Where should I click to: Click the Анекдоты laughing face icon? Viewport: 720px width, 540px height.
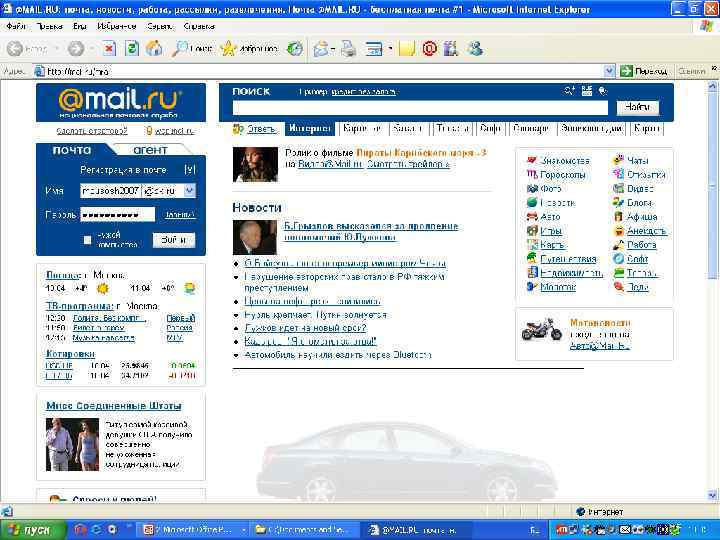pyautogui.click(x=619, y=231)
